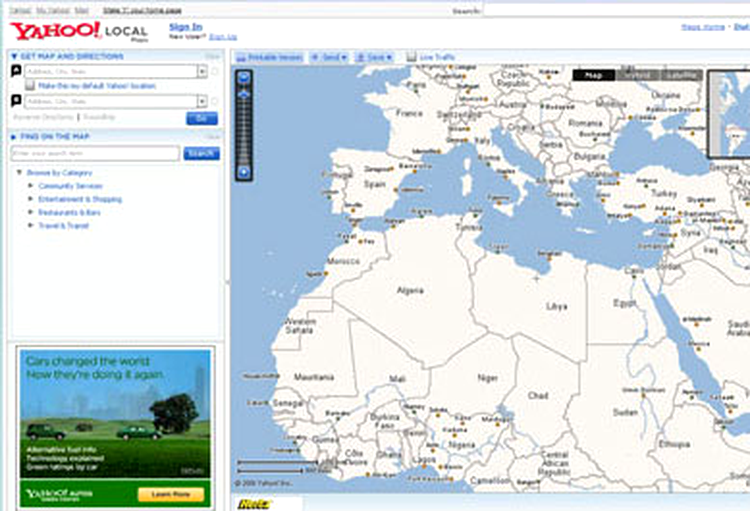Click the overview mini-map thumbnail
Image resolution: width=750 pixels, height=511 pixels.
tap(729, 114)
